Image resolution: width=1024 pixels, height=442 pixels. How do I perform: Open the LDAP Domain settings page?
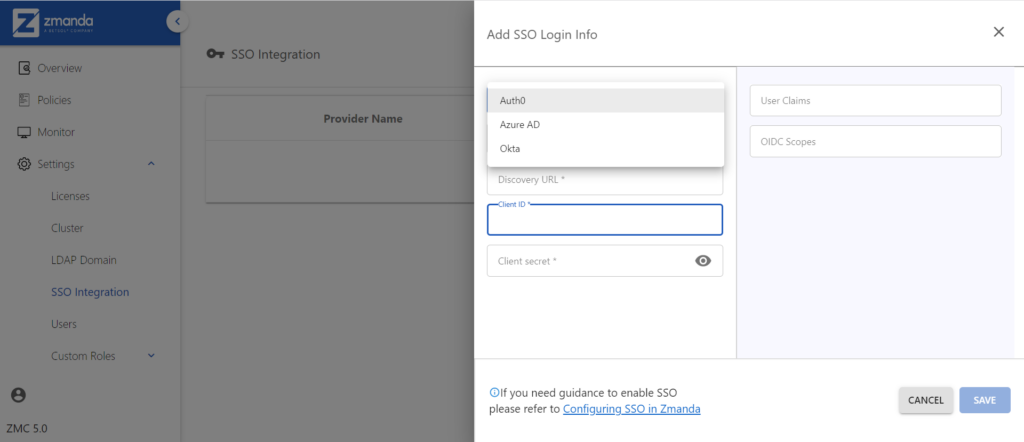tap(84, 260)
